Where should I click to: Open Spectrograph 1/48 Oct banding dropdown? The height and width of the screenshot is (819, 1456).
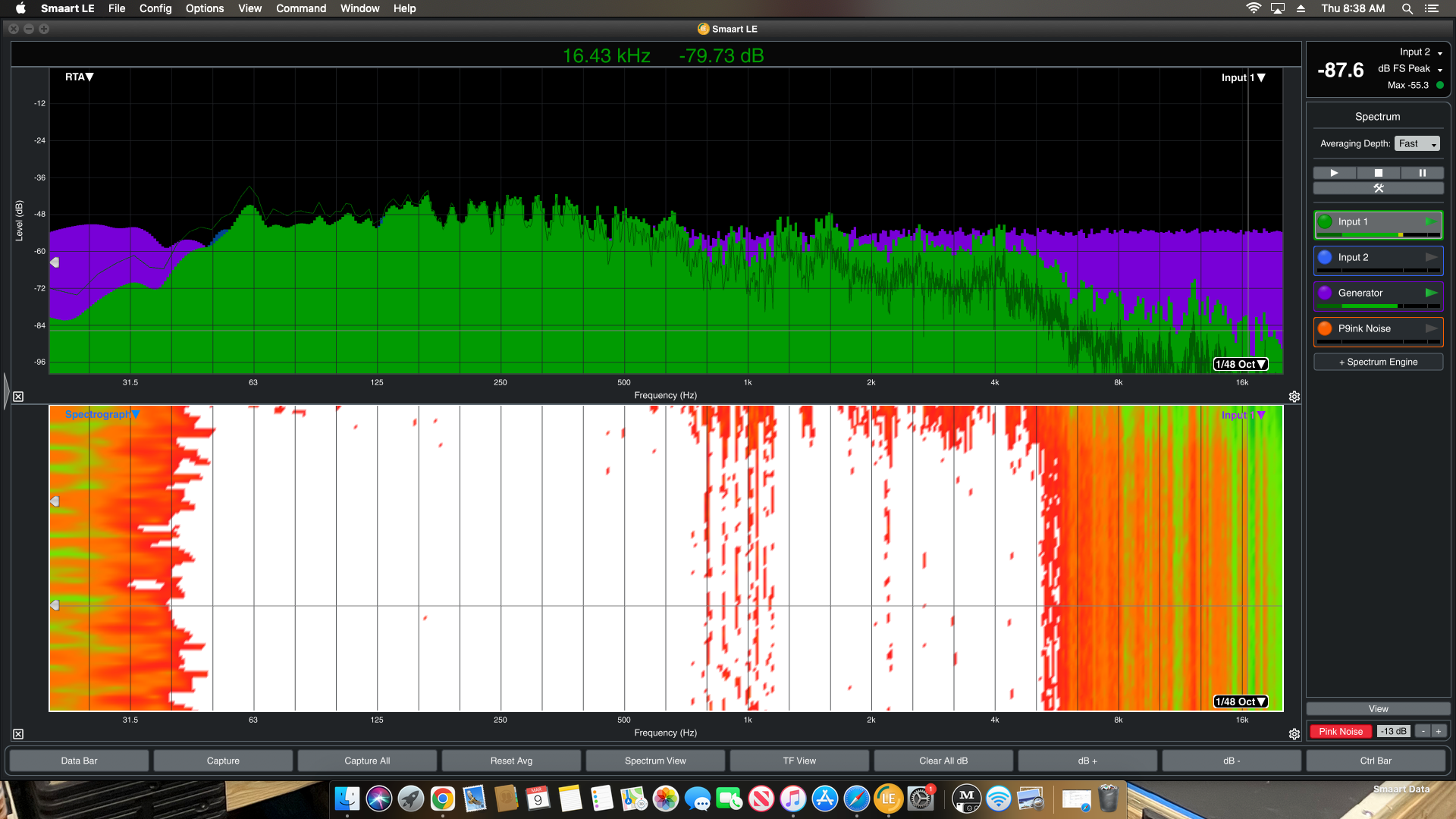1241,701
